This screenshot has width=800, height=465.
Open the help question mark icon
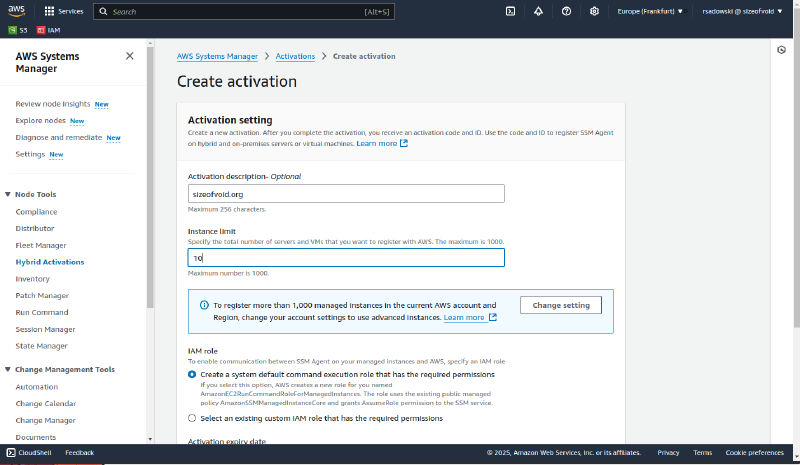[x=566, y=11]
